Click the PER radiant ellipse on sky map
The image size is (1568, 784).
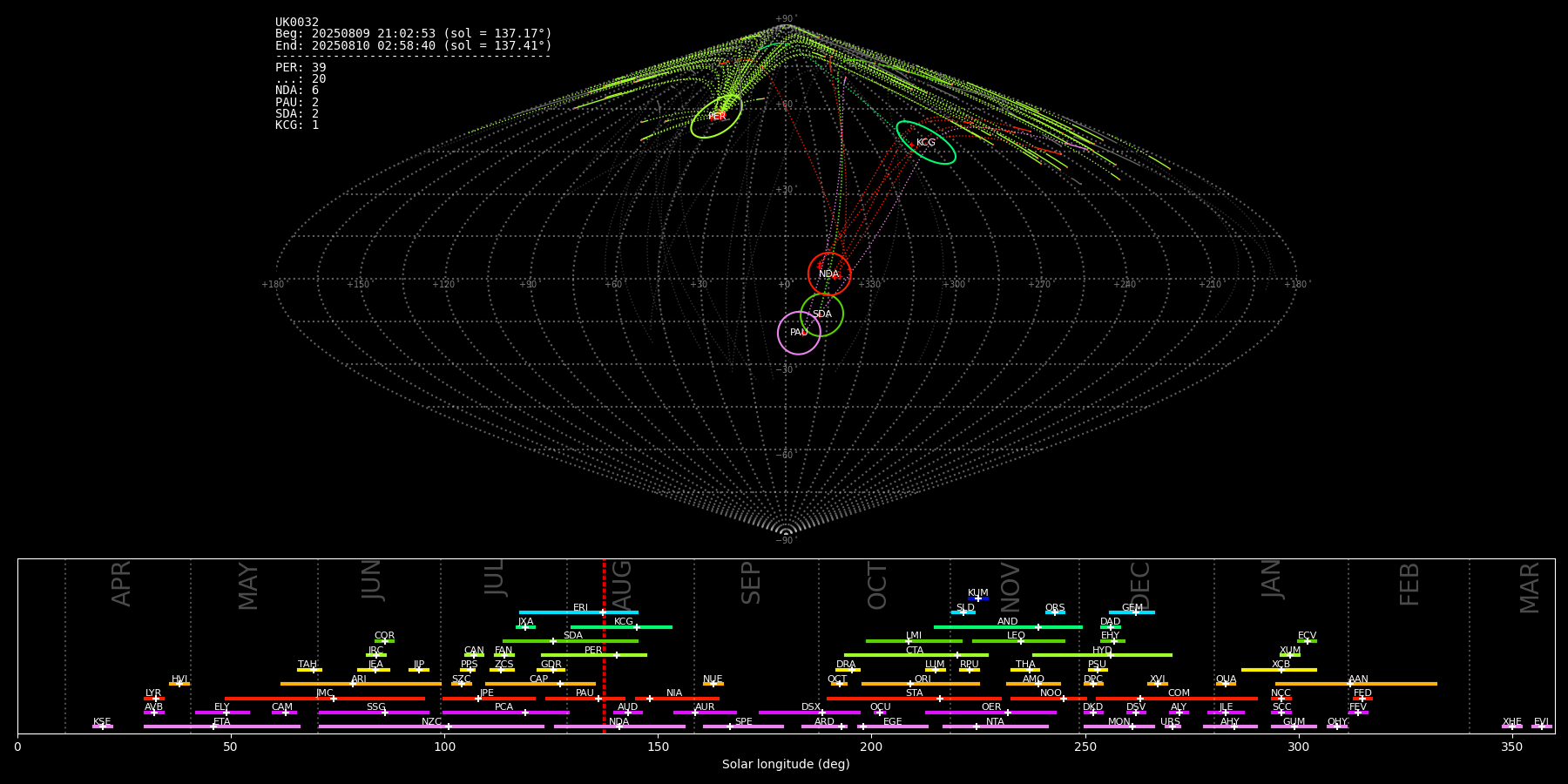[x=716, y=117]
